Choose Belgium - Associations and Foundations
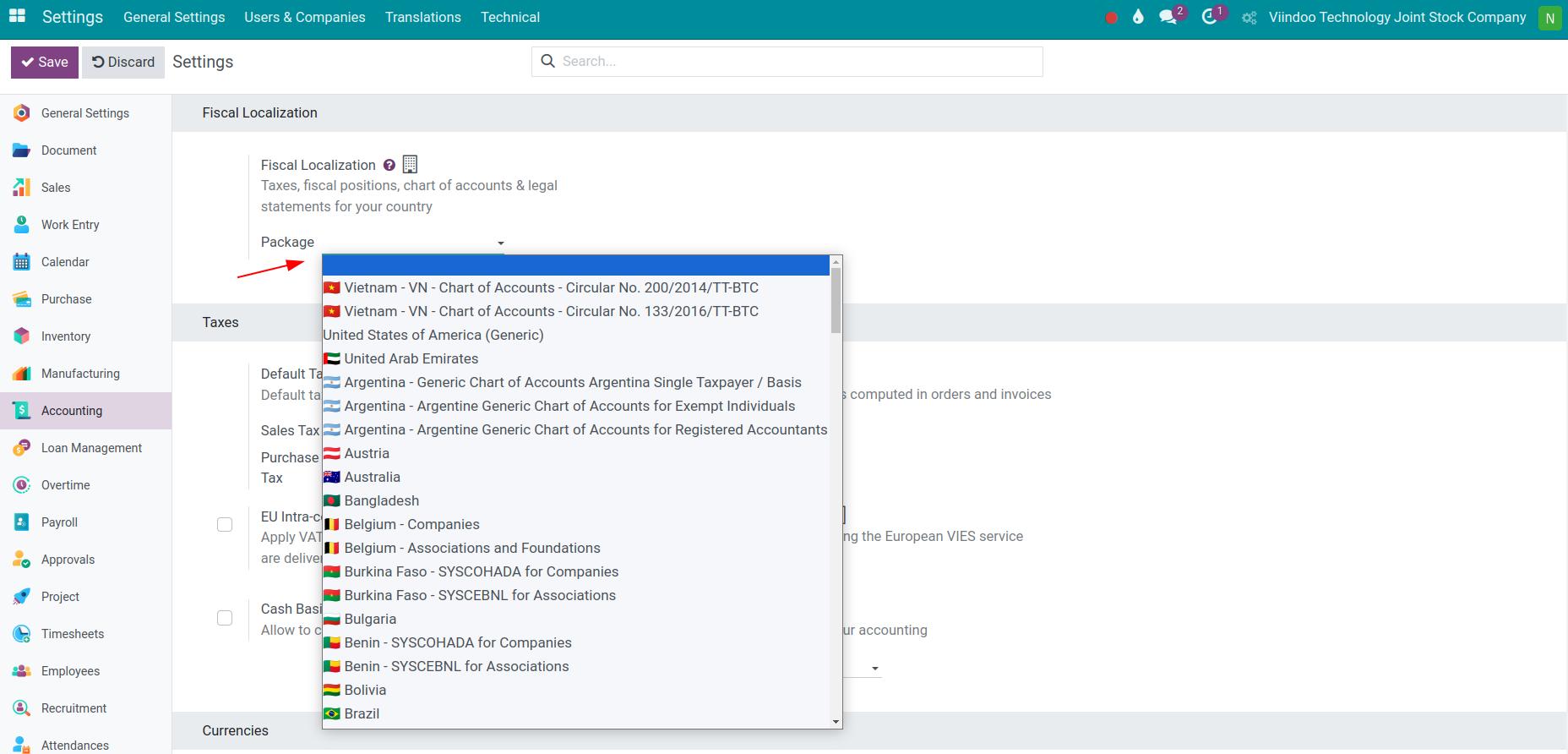This screenshot has width=1568, height=754. [576, 548]
